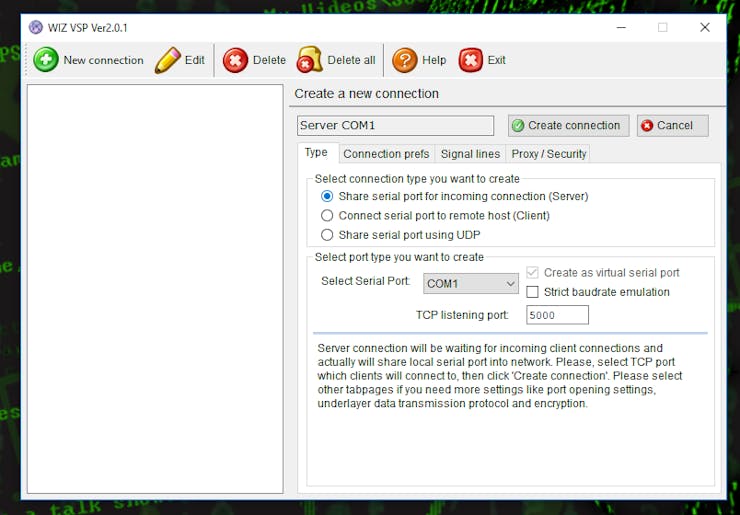Click the red Exit icon
The width and height of the screenshot is (740, 515).
[471, 60]
